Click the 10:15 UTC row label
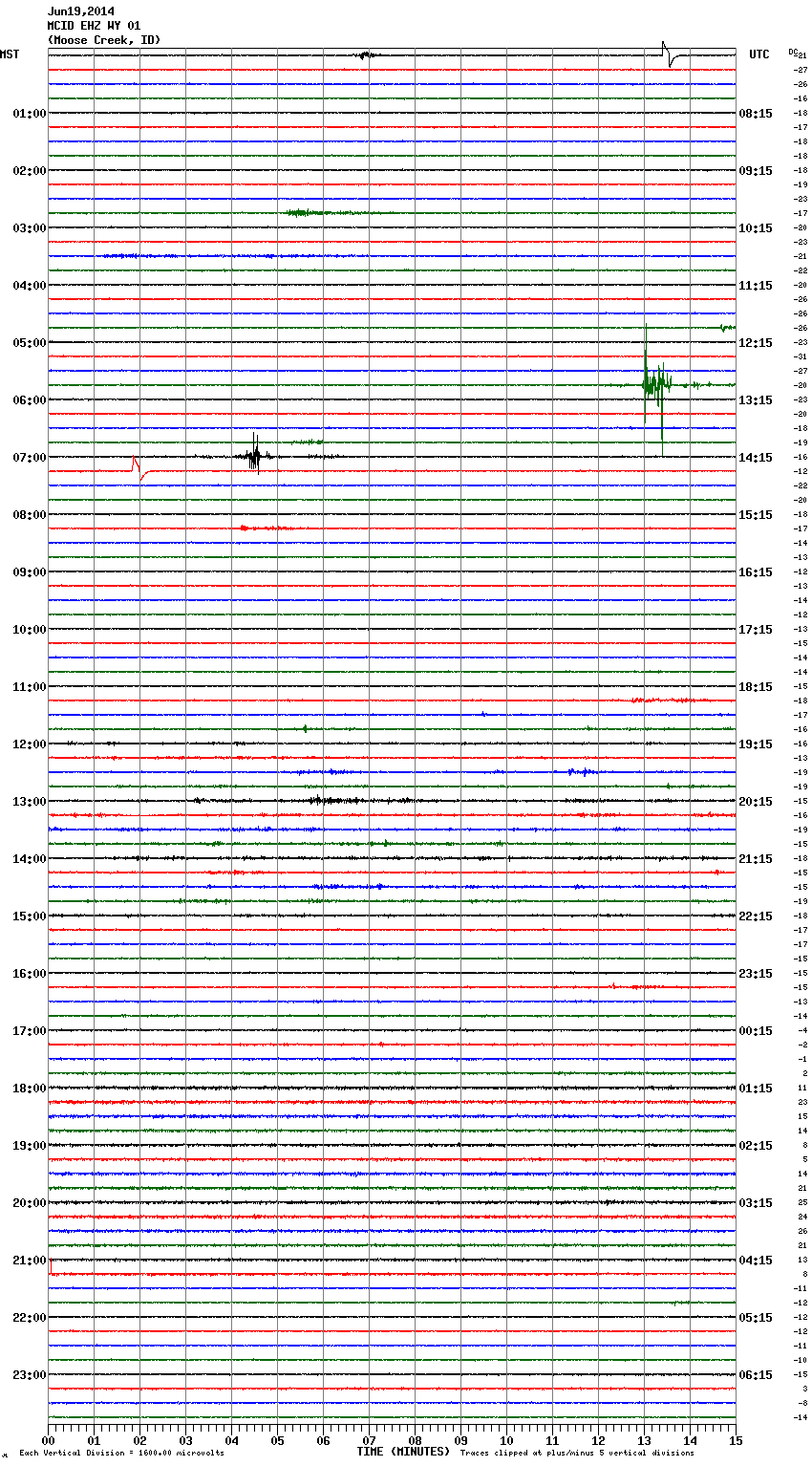This screenshot has height=1466, width=812. 756,228
